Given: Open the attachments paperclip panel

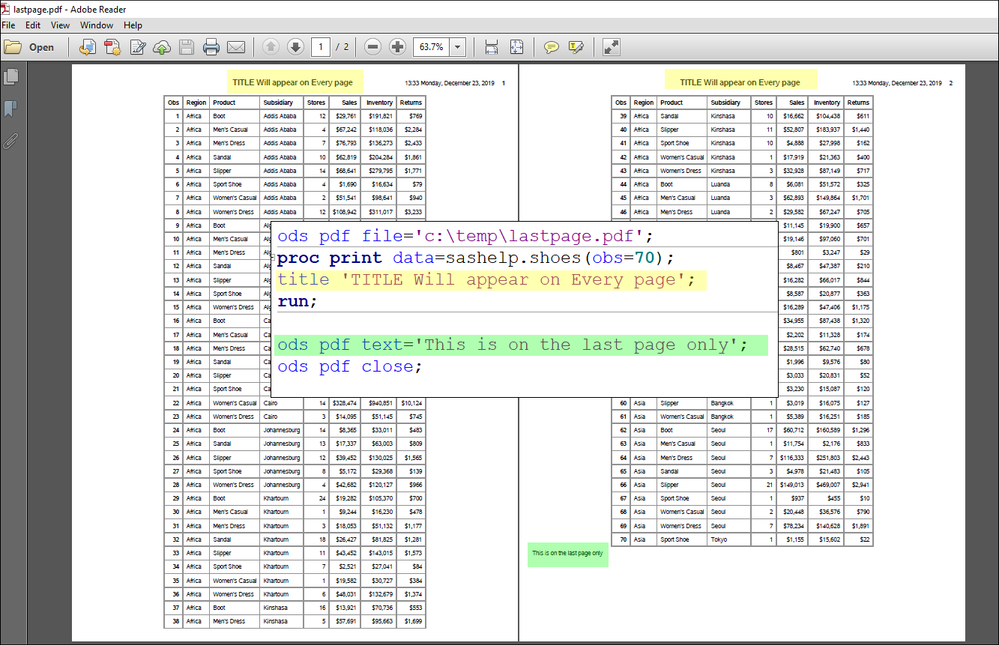Looking at the screenshot, I should coord(11,140).
